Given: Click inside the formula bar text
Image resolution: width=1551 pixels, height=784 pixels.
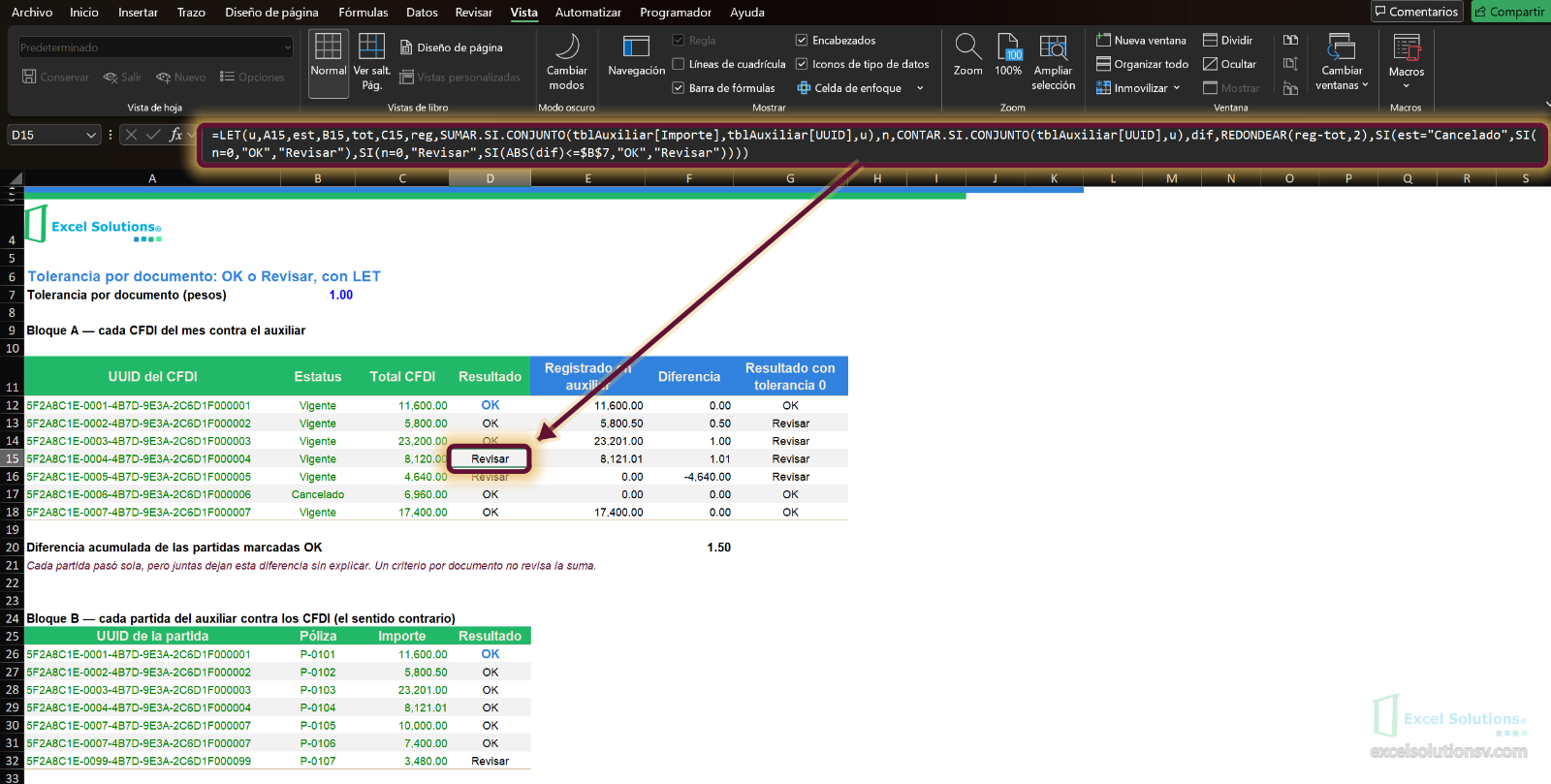Looking at the screenshot, I should (x=873, y=143).
